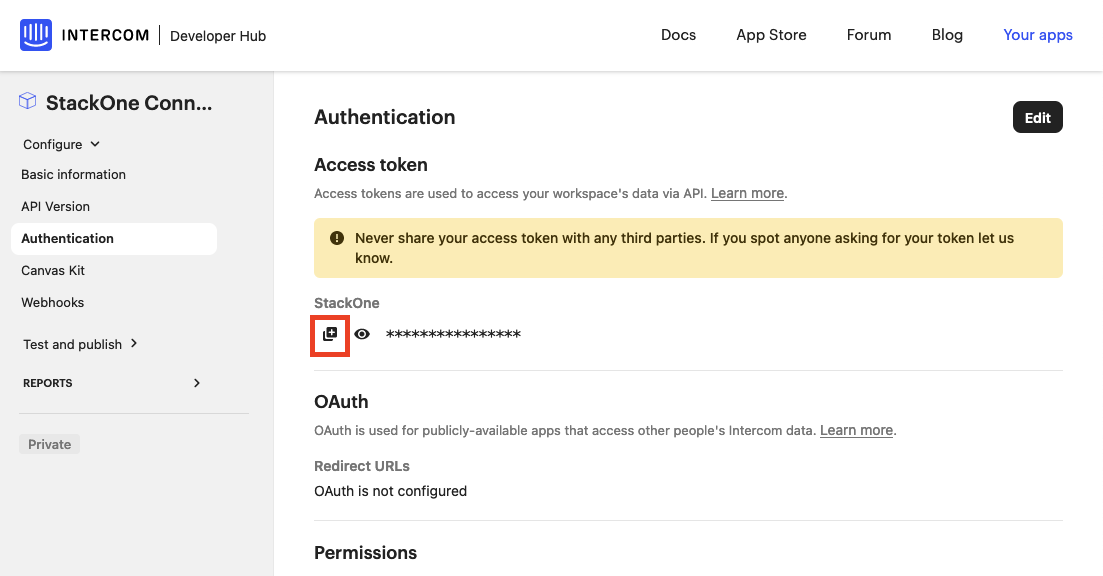This screenshot has height=576, width=1103.
Task: Copy the StackOne access token
Action: click(x=330, y=335)
